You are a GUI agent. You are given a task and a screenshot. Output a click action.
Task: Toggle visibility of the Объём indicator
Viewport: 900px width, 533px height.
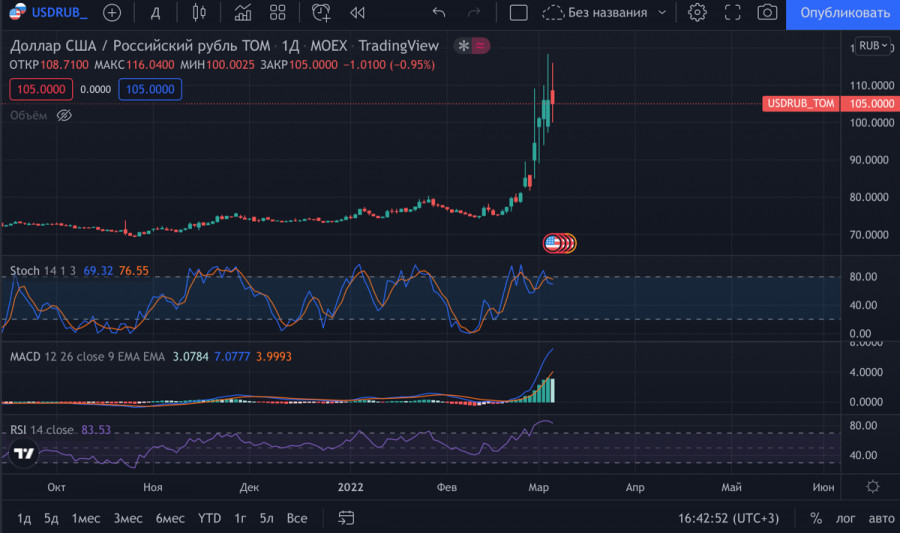coord(64,116)
